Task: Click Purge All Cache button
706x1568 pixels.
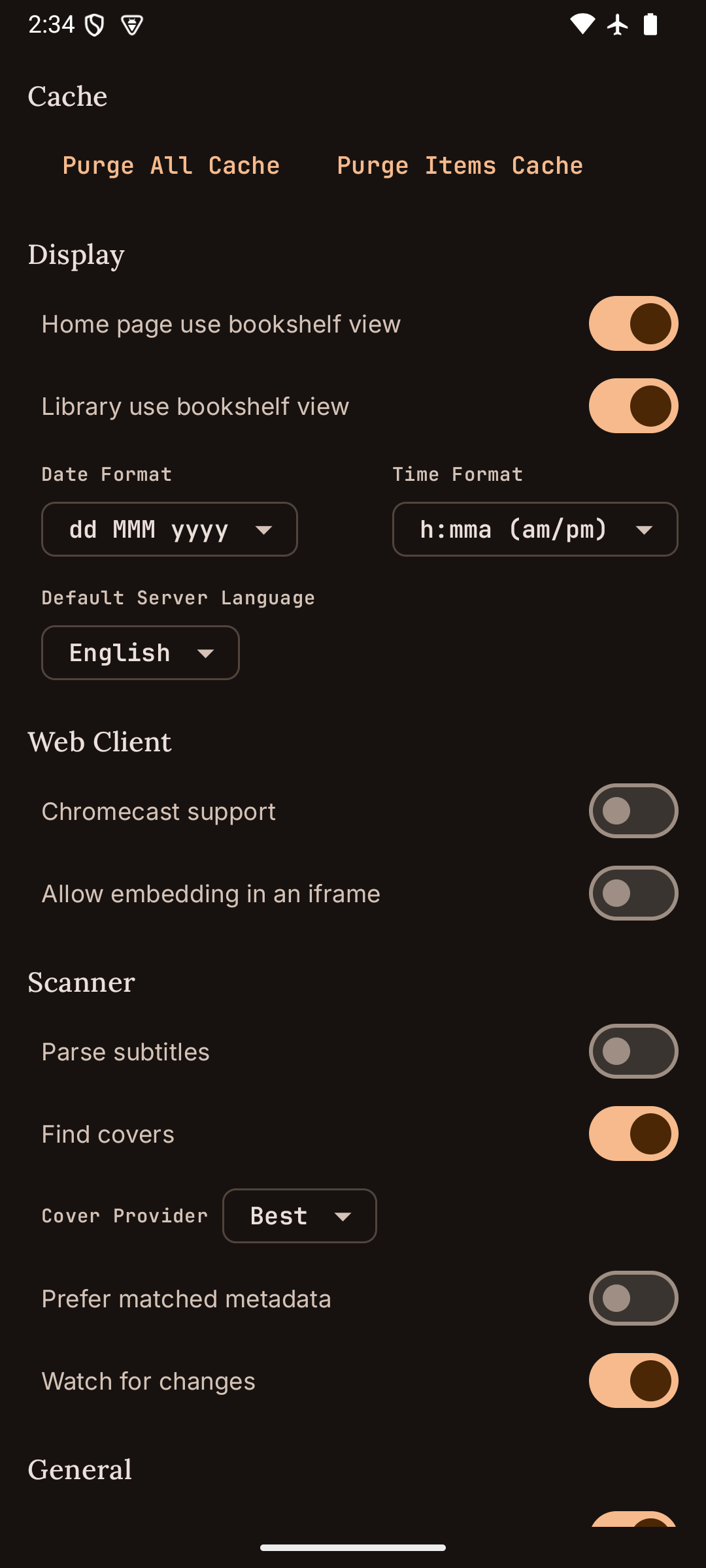Action: point(171,165)
